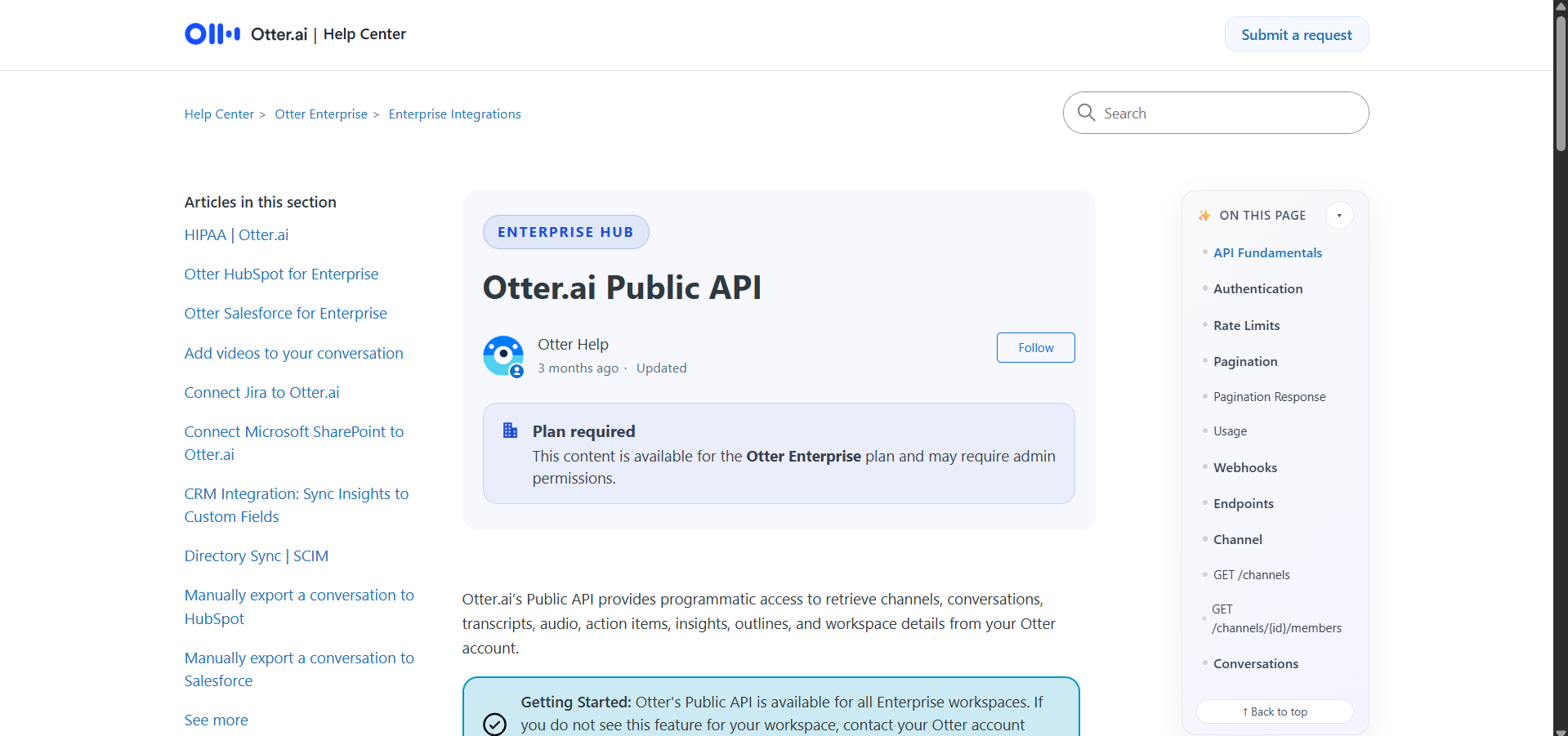
Task: Click the Plan required building icon
Action: coord(510,430)
